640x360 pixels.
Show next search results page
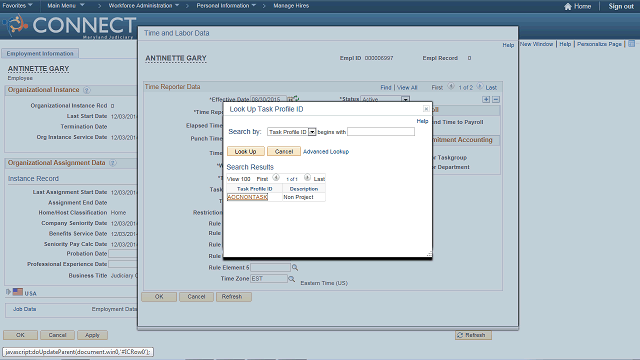pyautogui.click(x=307, y=178)
